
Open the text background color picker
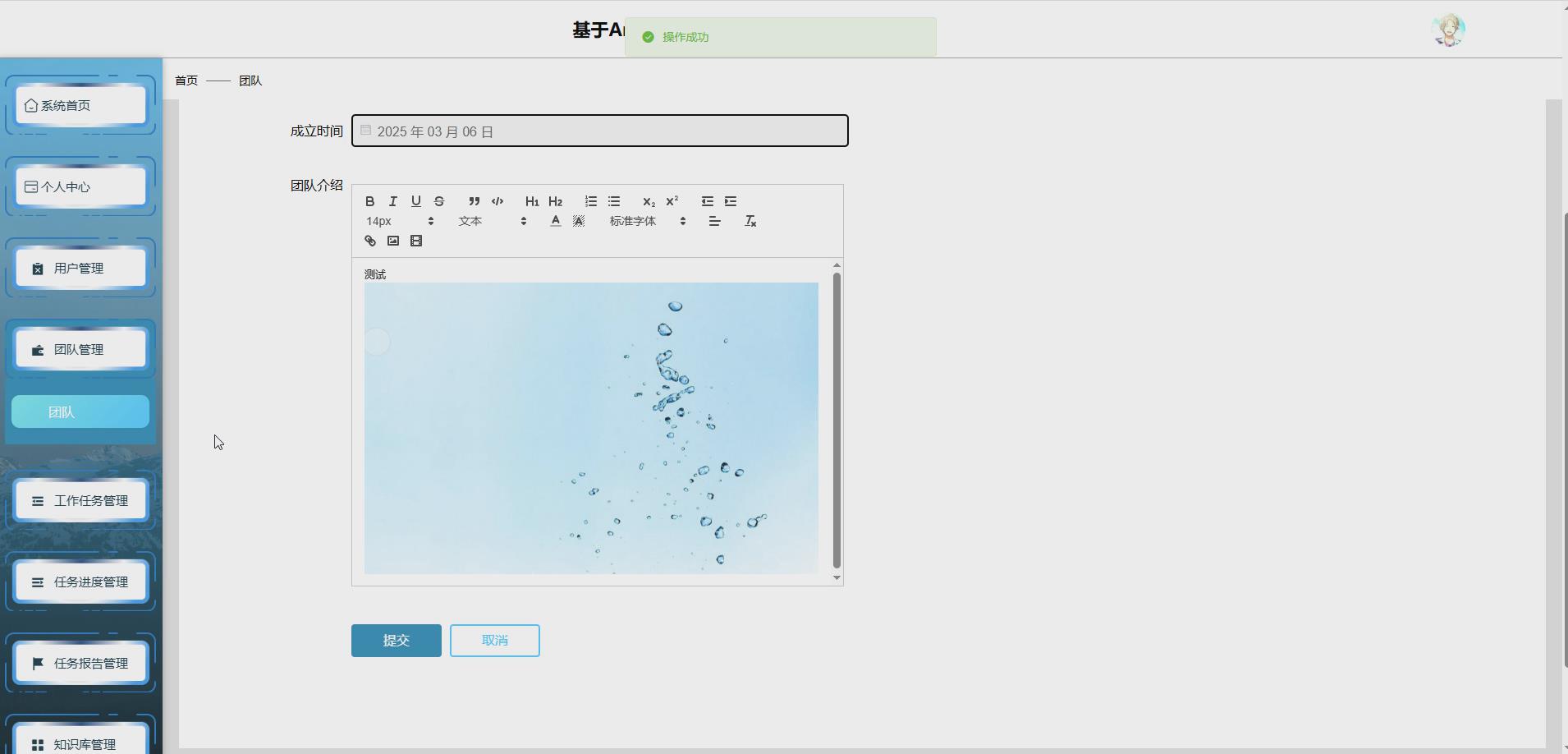[x=579, y=221]
